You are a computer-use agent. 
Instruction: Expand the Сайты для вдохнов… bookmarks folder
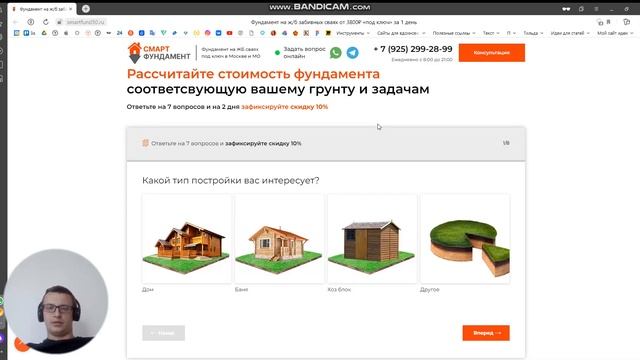pos(401,33)
